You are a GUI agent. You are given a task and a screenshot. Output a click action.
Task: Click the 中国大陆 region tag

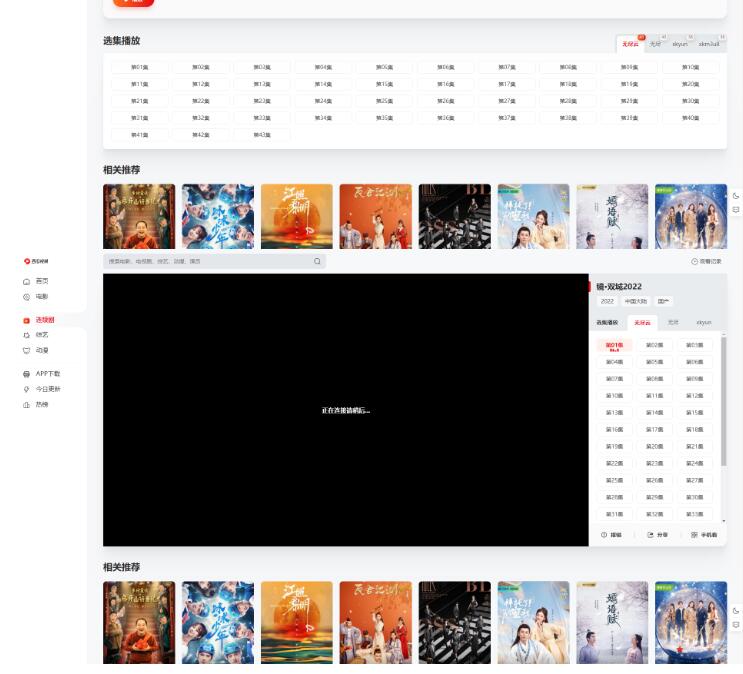click(636, 301)
